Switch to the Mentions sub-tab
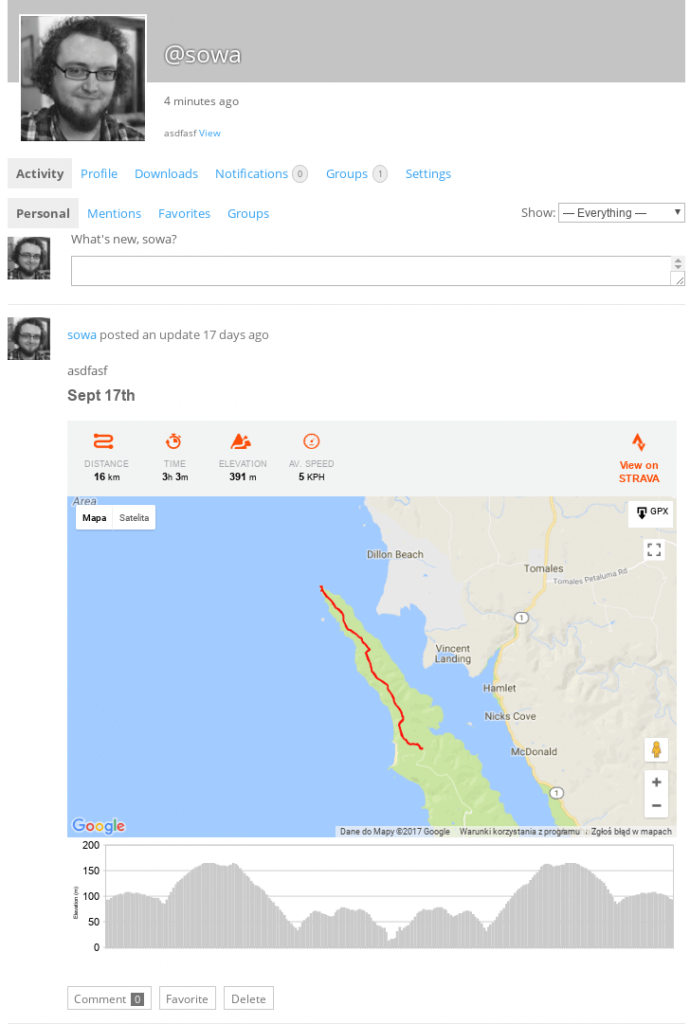The width and height of the screenshot is (690, 1024). 114,213
